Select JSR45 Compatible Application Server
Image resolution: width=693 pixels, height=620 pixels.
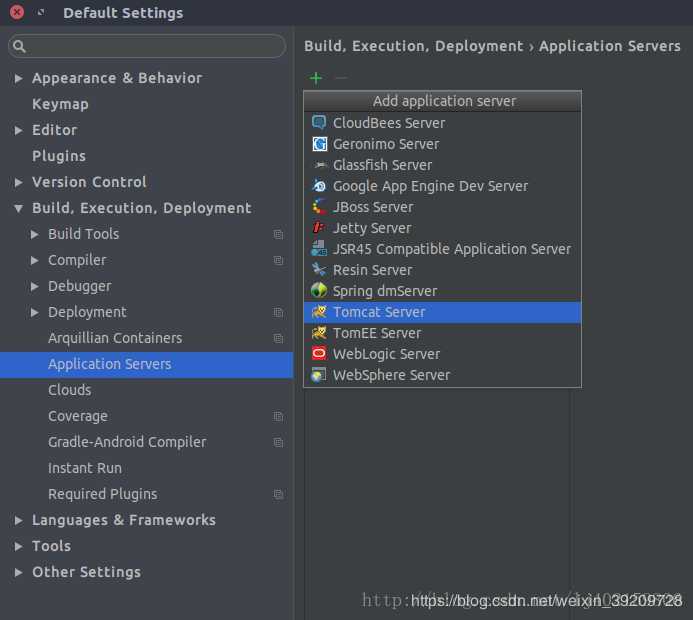click(442, 249)
